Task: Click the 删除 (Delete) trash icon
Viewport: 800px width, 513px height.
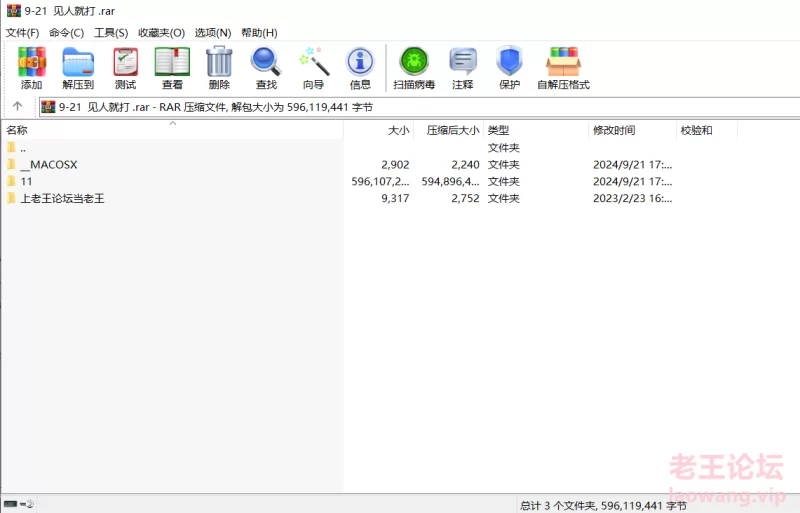Action: click(219, 61)
